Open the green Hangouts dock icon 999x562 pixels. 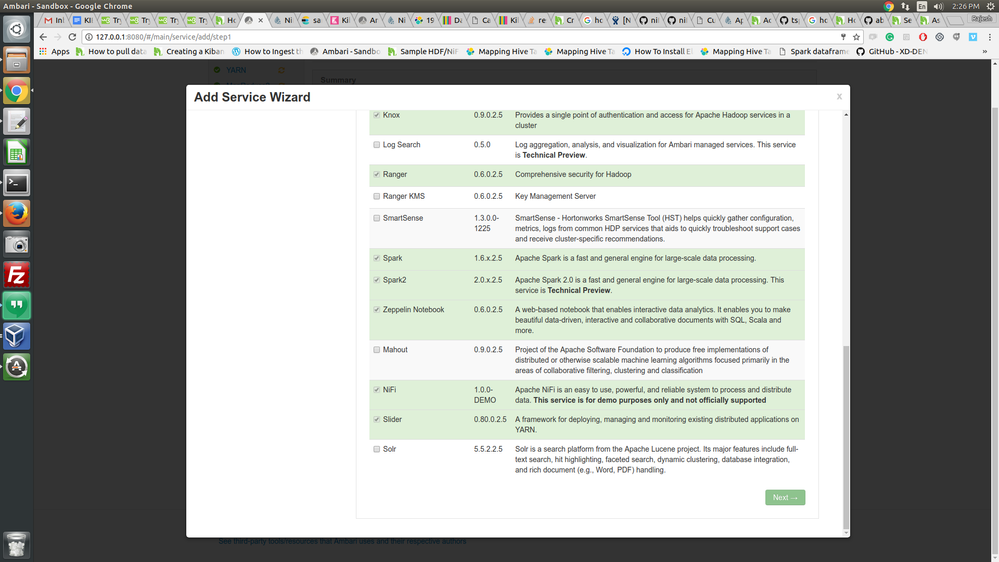[17, 305]
